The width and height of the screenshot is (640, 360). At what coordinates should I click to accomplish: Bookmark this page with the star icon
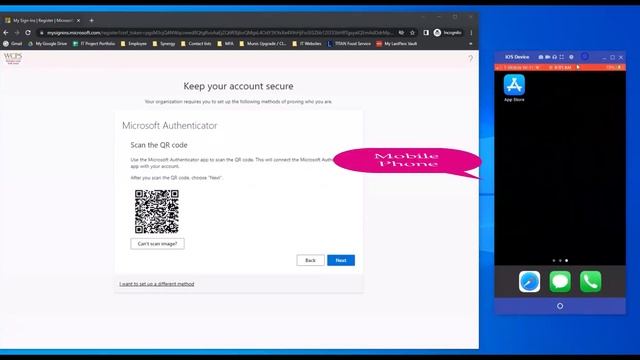point(412,33)
